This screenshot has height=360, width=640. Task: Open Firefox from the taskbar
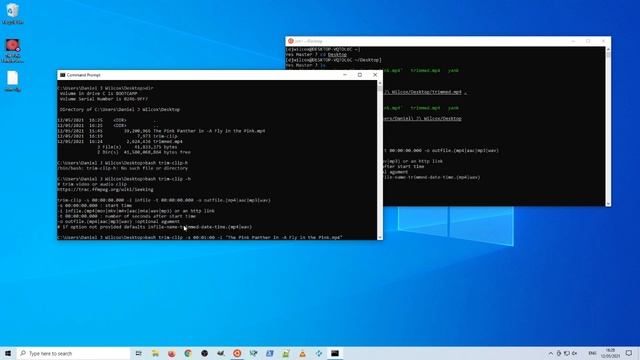171,353
